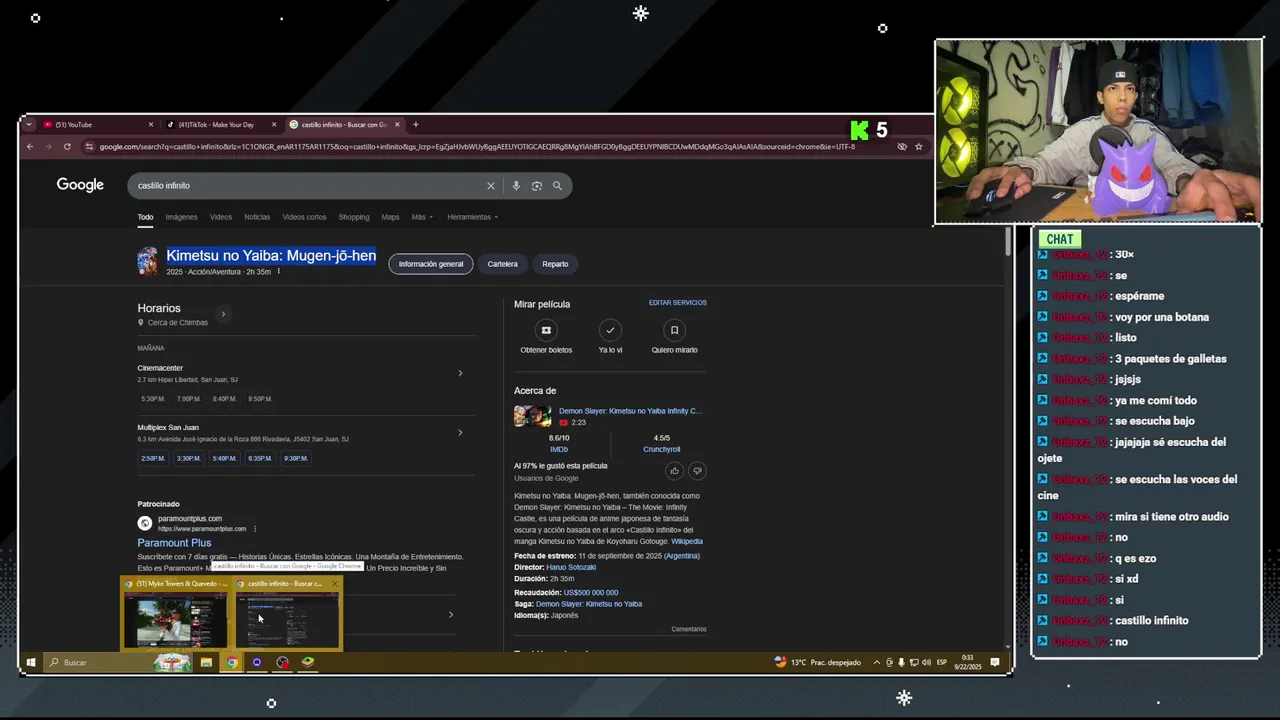The width and height of the screenshot is (1280, 720).
Task: Open the Noticias results tab
Action: point(257,217)
